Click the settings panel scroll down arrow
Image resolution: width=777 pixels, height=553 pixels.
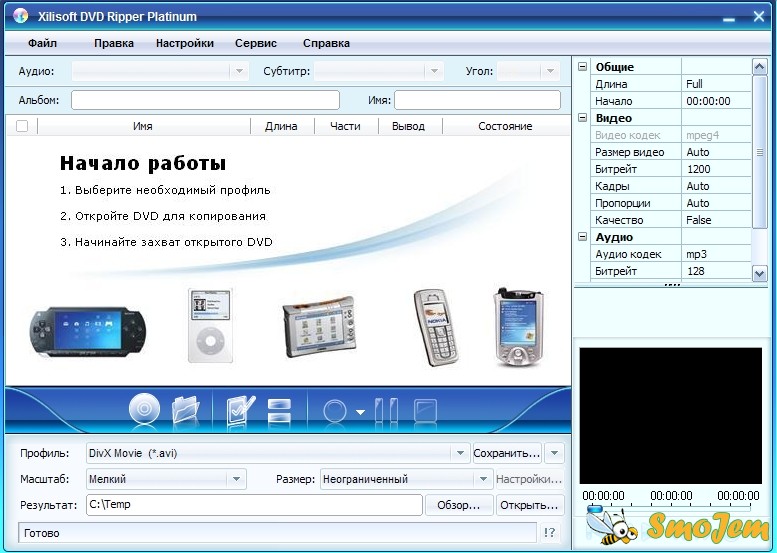(760, 273)
